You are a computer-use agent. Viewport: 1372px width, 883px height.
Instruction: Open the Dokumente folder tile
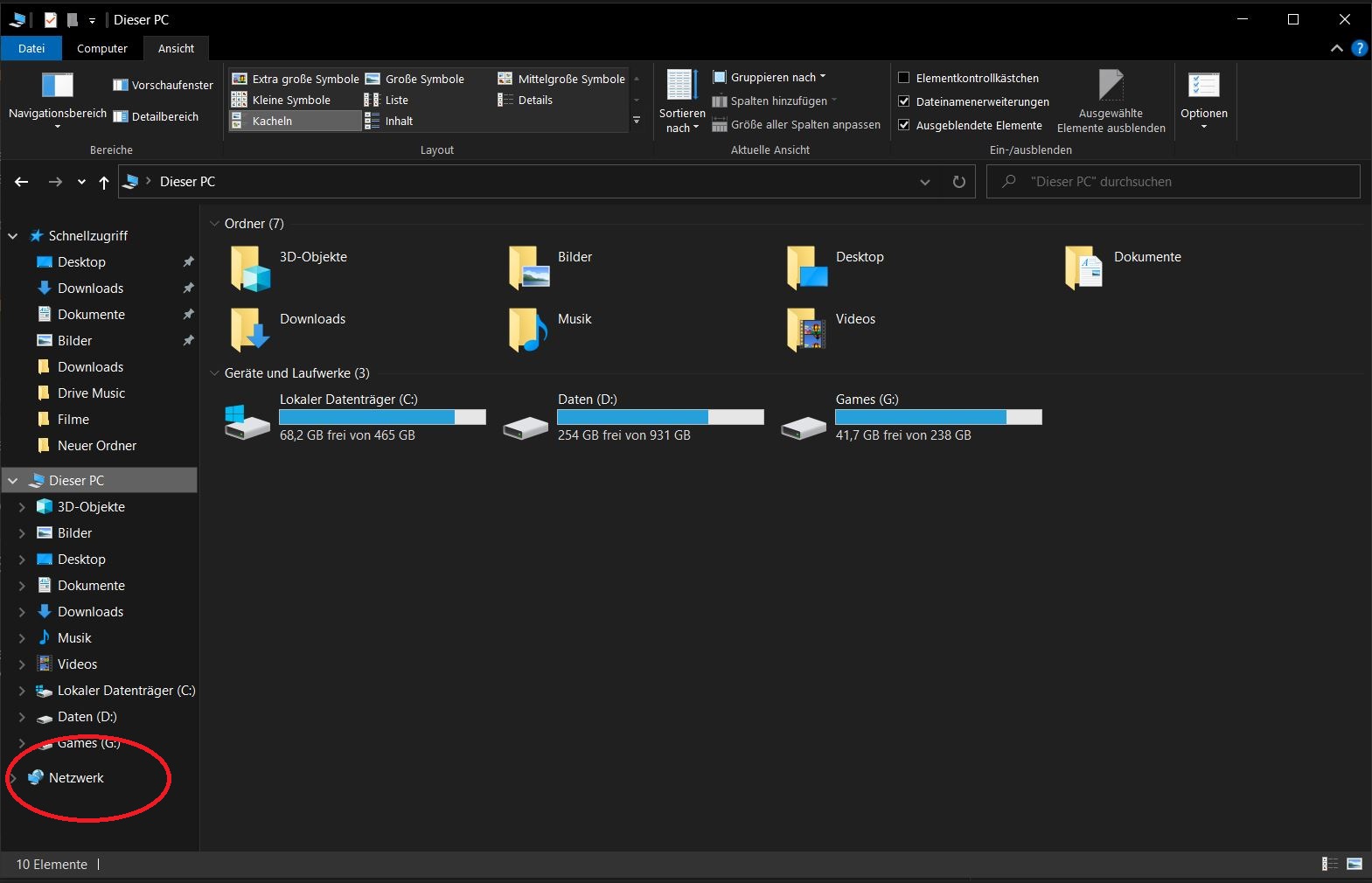1124,268
